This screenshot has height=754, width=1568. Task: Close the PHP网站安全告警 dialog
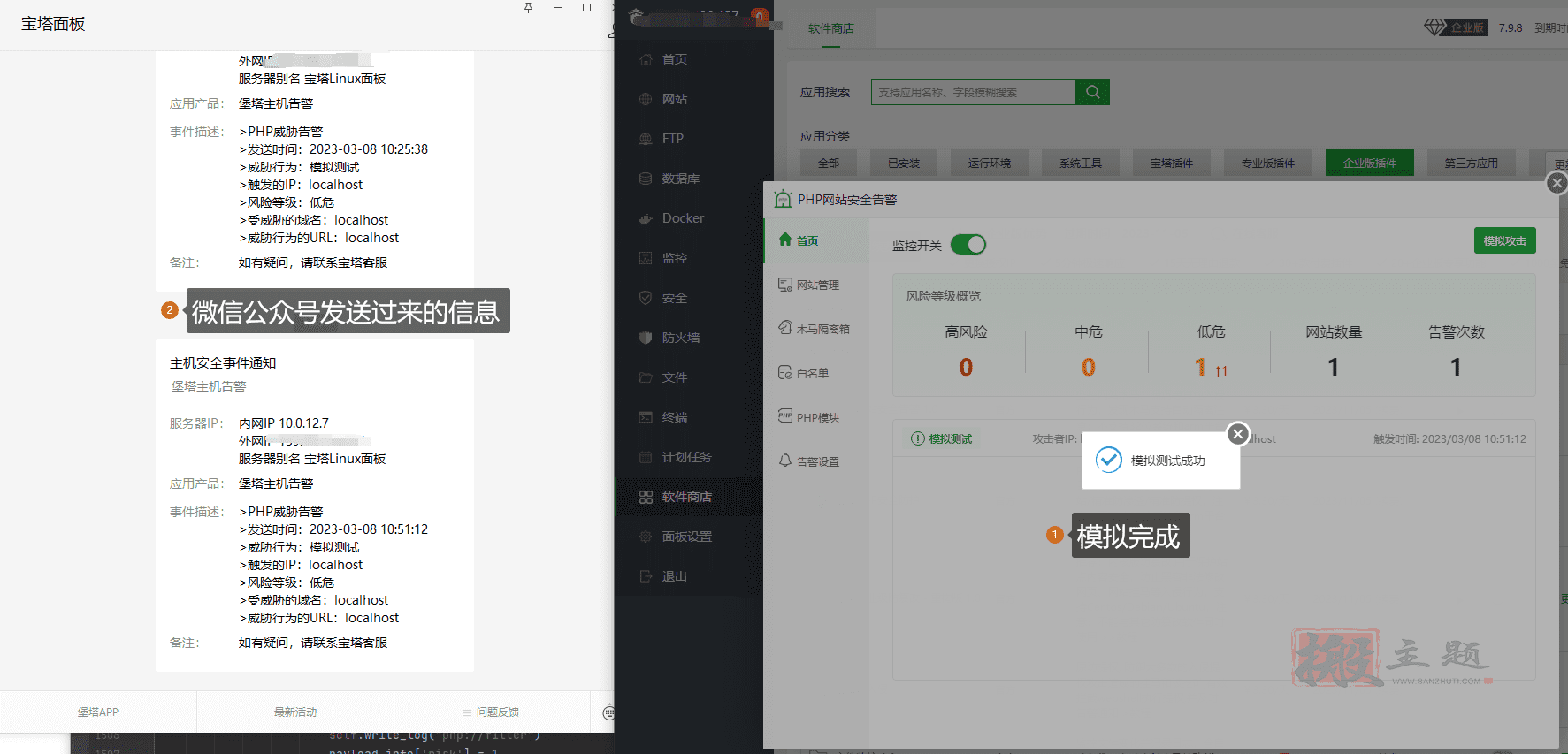point(1557,183)
